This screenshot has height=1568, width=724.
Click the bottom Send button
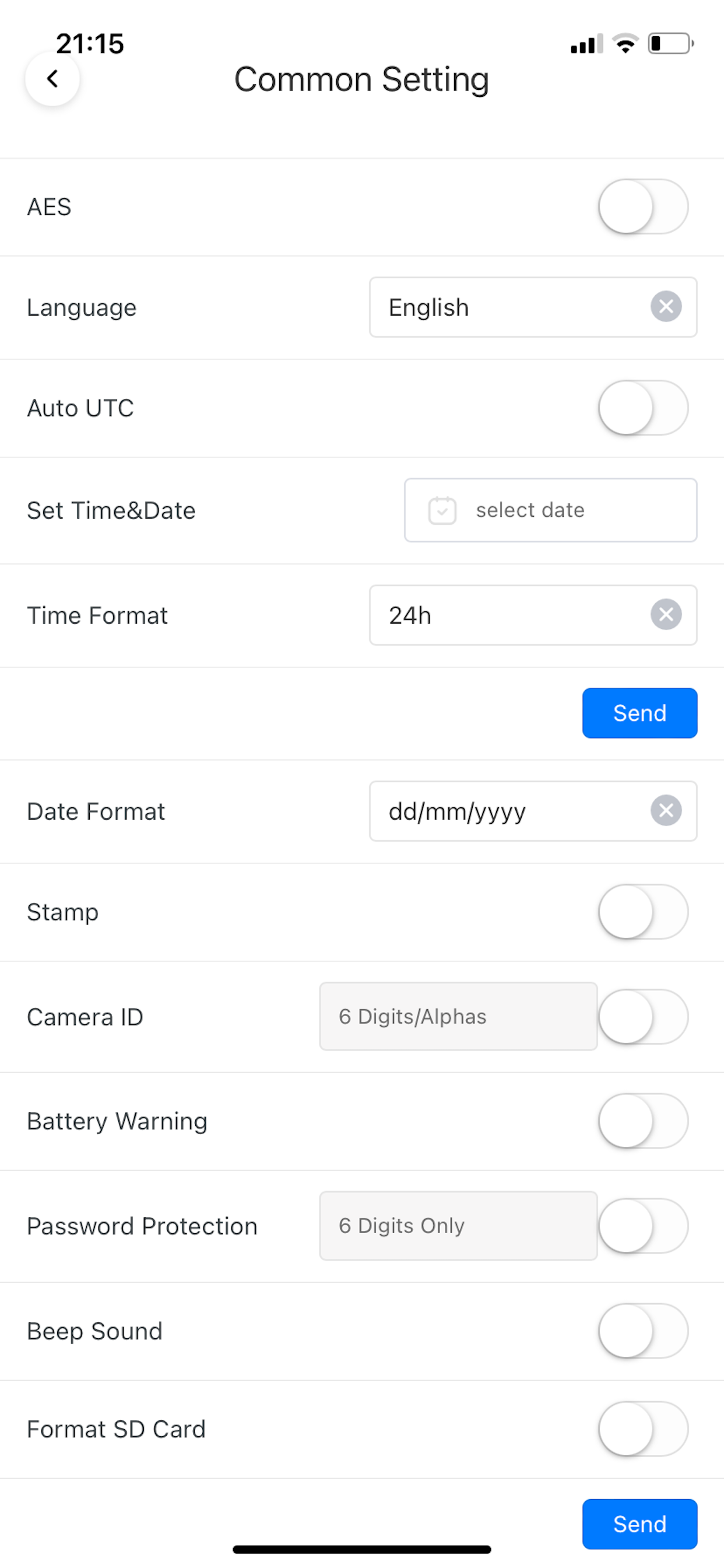639,1524
